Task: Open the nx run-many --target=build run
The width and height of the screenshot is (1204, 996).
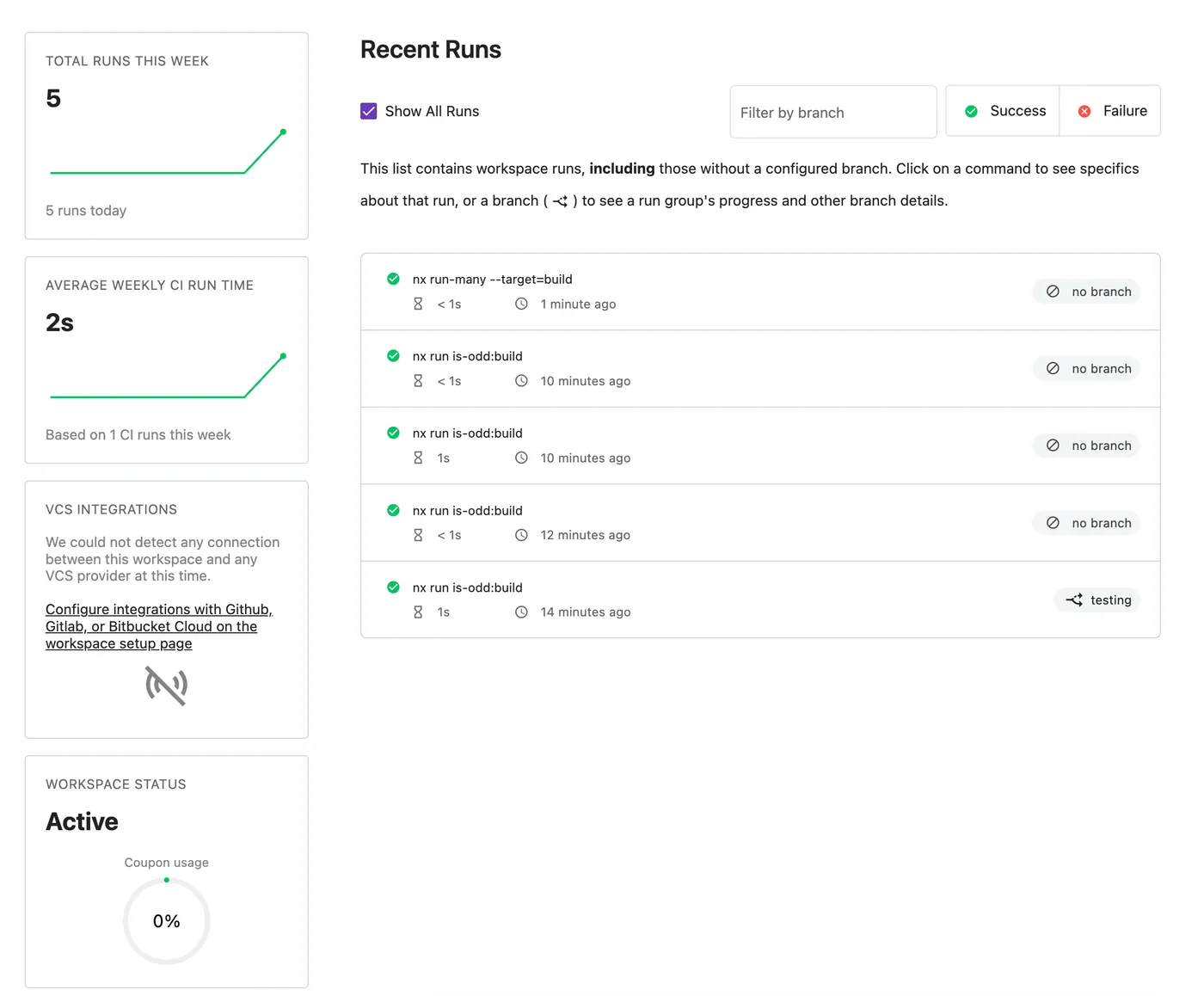Action: click(x=492, y=280)
